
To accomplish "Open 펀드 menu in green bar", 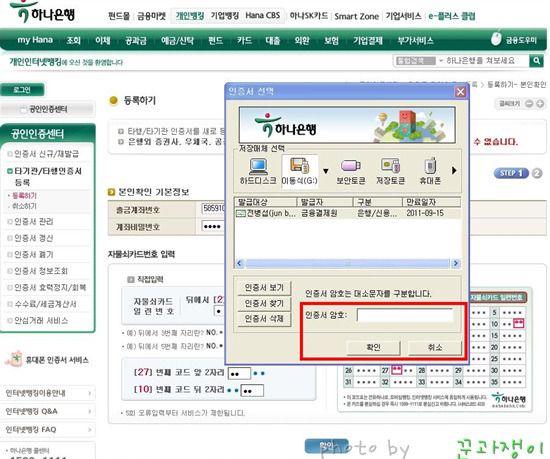I will coord(215,41).
